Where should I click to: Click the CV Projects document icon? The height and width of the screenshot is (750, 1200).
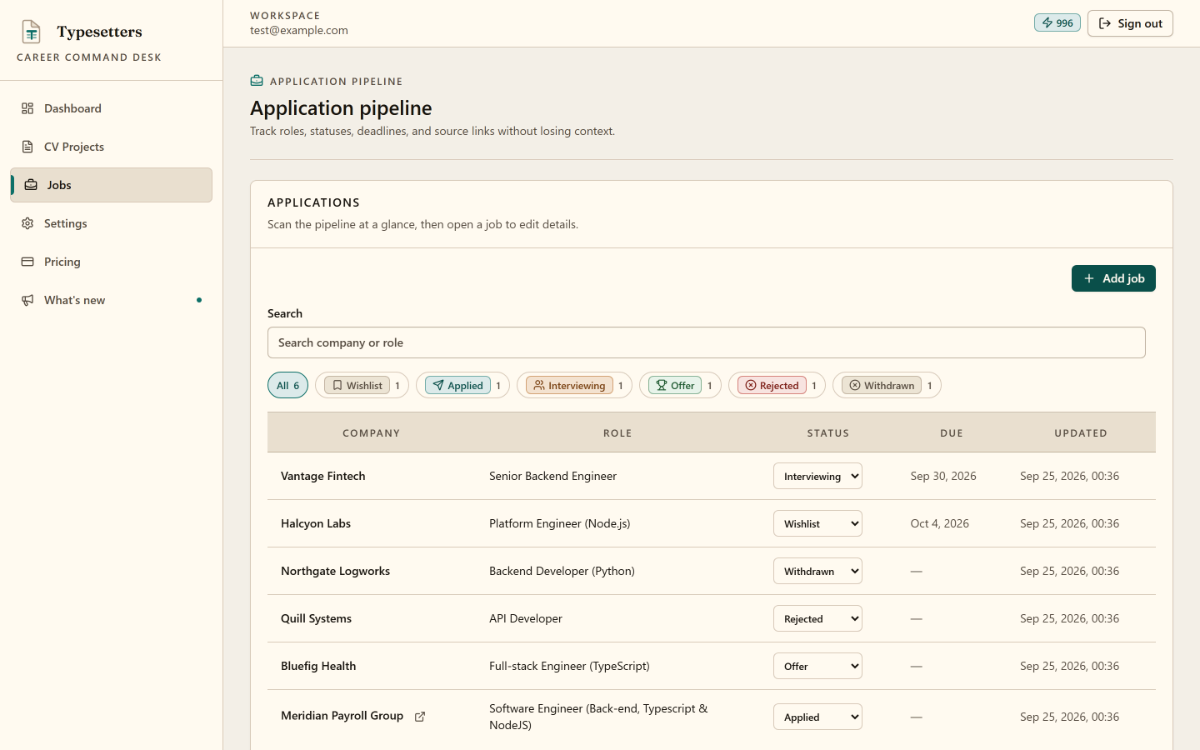click(x=27, y=147)
